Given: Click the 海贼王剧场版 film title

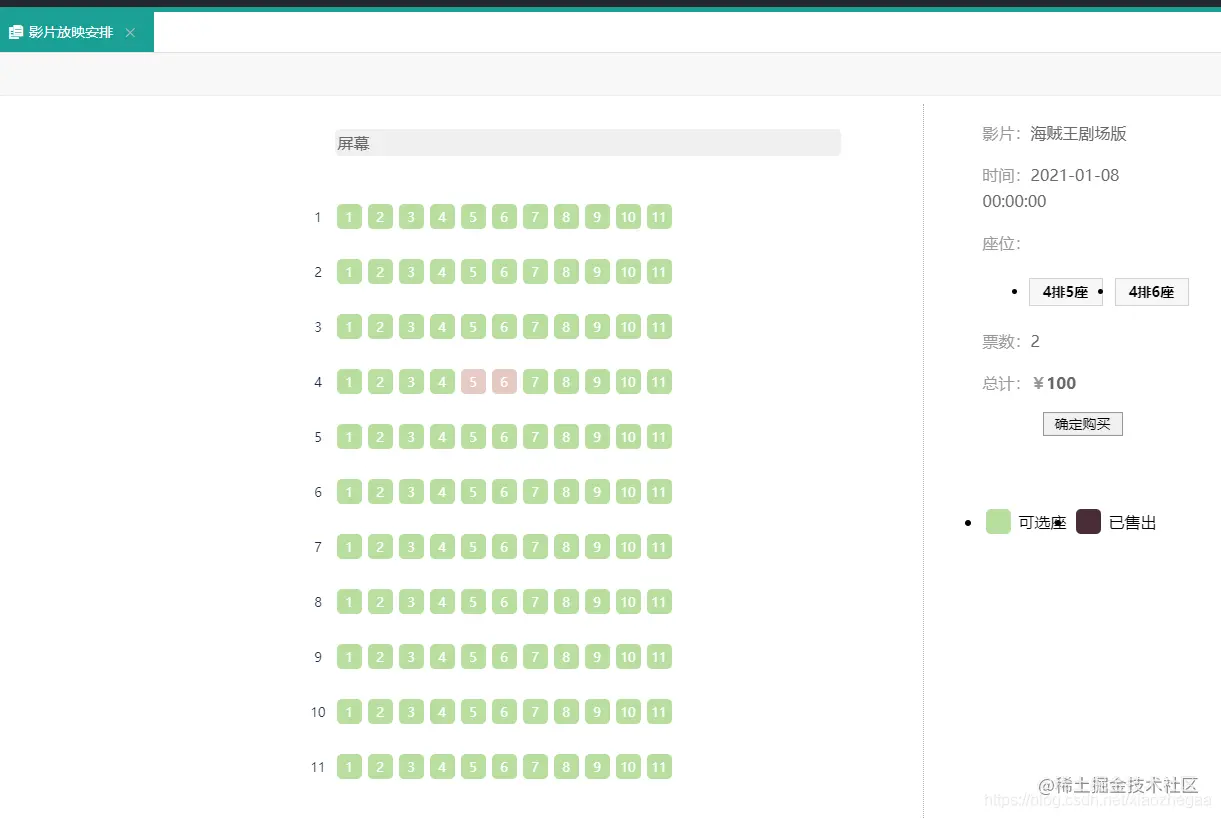Looking at the screenshot, I should point(1079,134).
